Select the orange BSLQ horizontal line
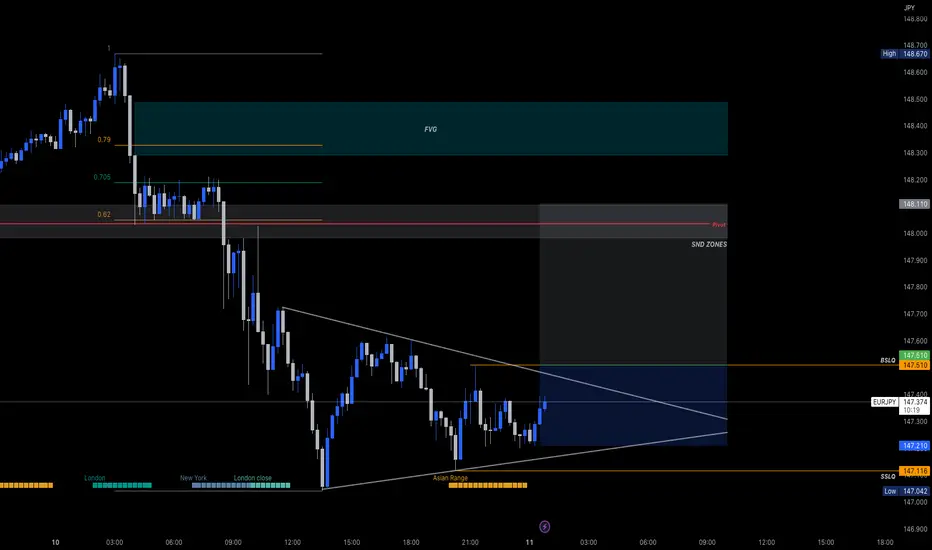932x550 pixels. click(684, 365)
